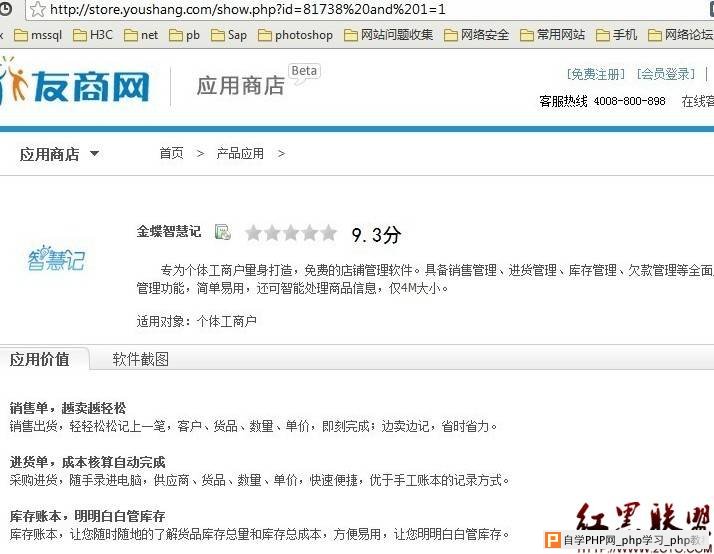Click the 智慧记 product logo thumbnail
This screenshot has width=714, height=554.
(56, 258)
